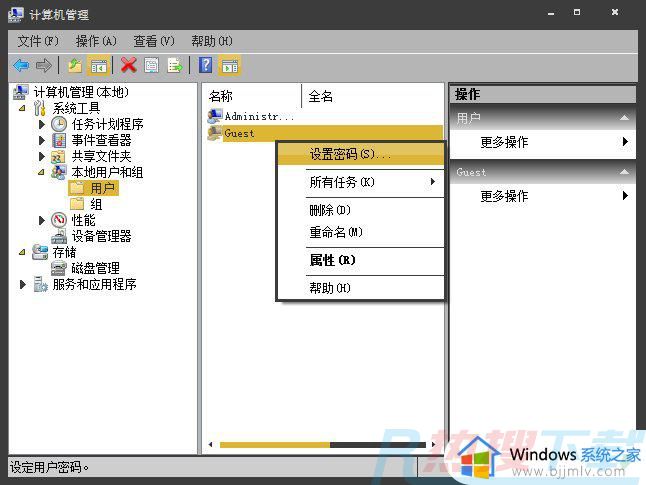Click the 性能 gauge icon

tap(59, 220)
